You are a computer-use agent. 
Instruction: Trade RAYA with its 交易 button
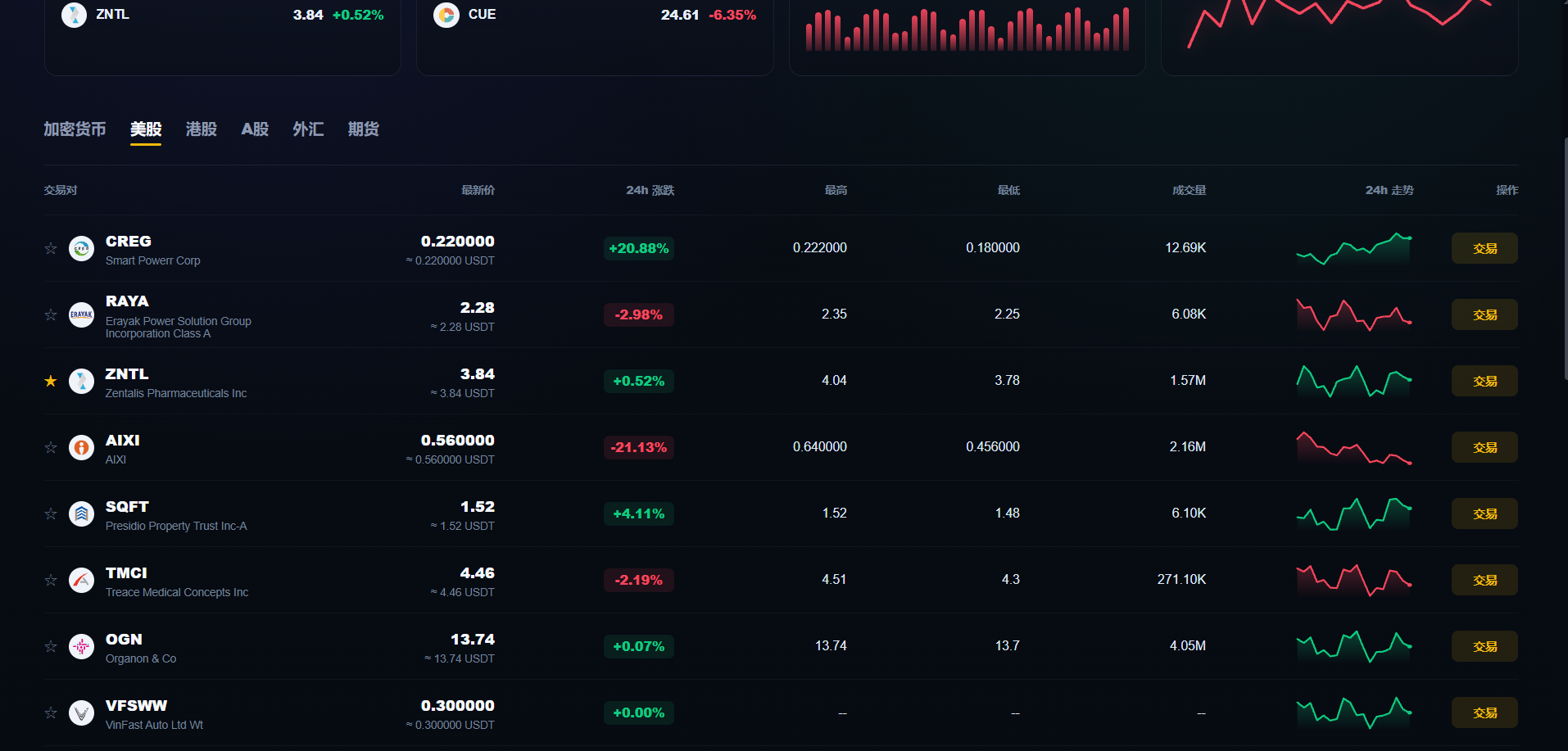(x=1484, y=314)
